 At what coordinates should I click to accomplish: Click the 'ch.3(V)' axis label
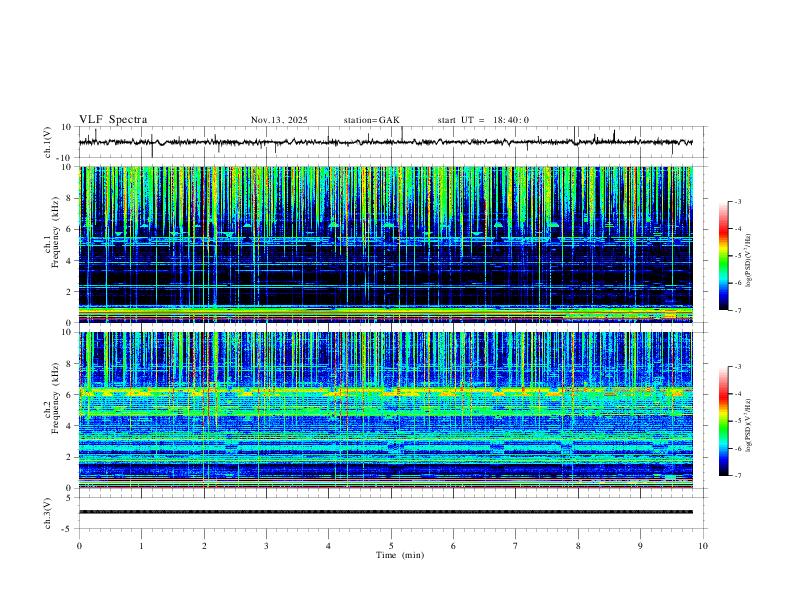pos(48,513)
